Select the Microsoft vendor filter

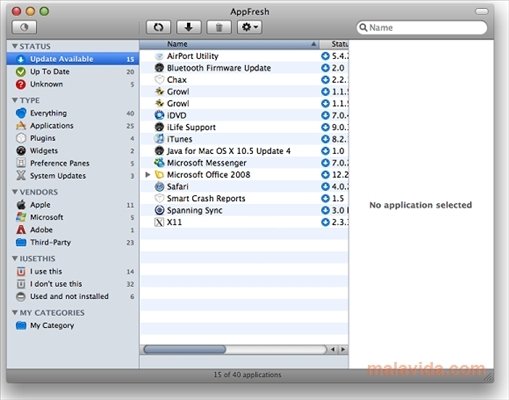[73, 217]
